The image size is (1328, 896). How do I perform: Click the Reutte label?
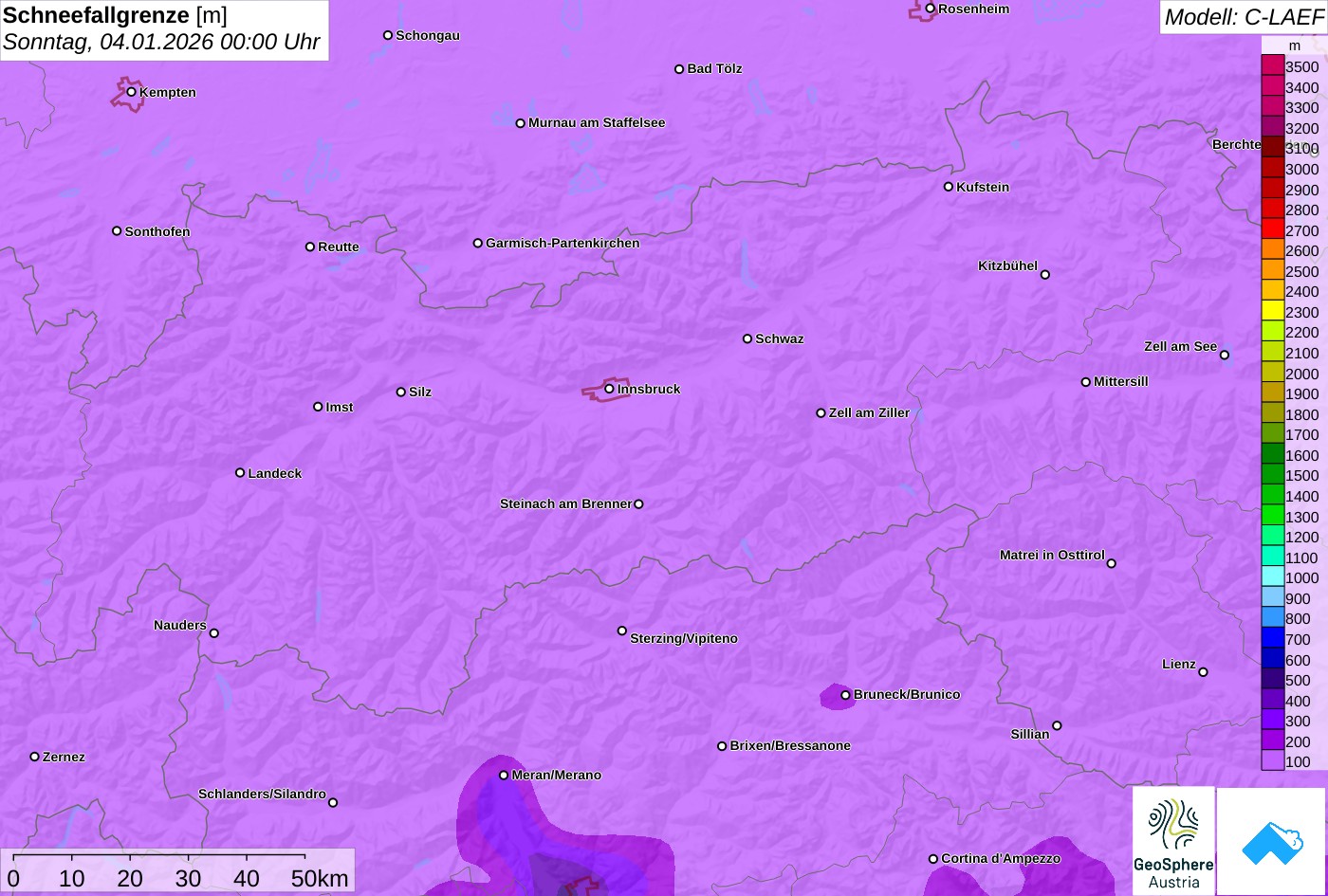click(339, 247)
